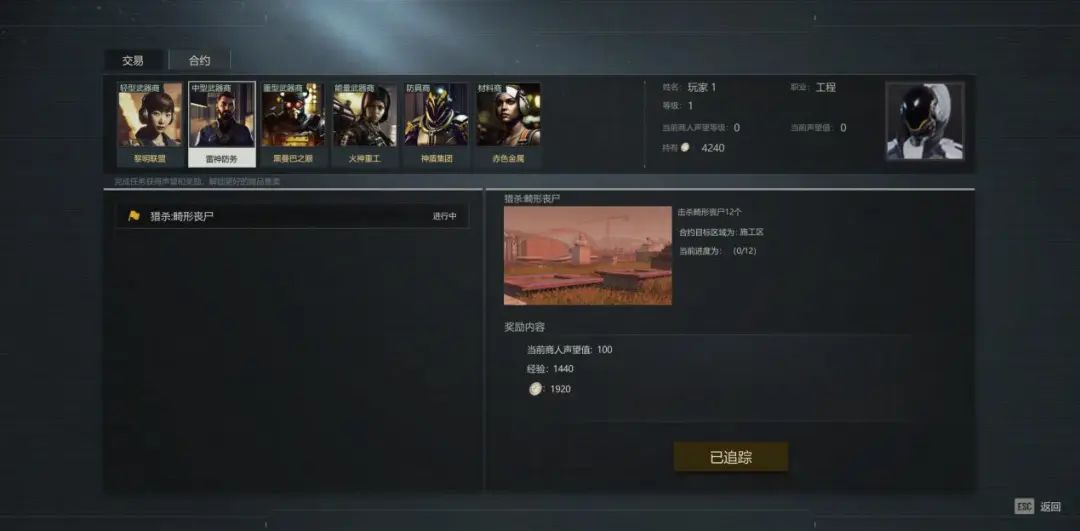Viewport: 1080px width, 531px height.
Task: Click the 玩家 1 name field
Action: pos(702,87)
